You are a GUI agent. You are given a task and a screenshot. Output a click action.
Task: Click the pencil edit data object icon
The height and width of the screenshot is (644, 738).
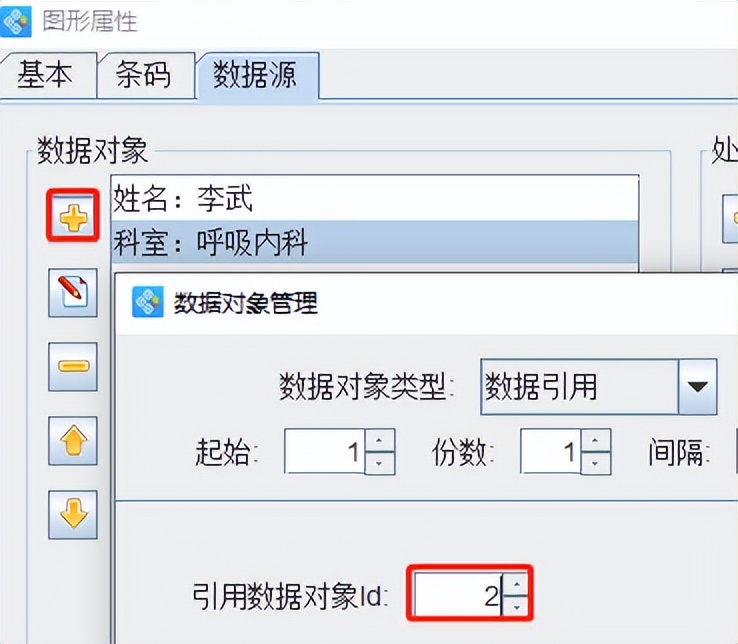(73, 292)
